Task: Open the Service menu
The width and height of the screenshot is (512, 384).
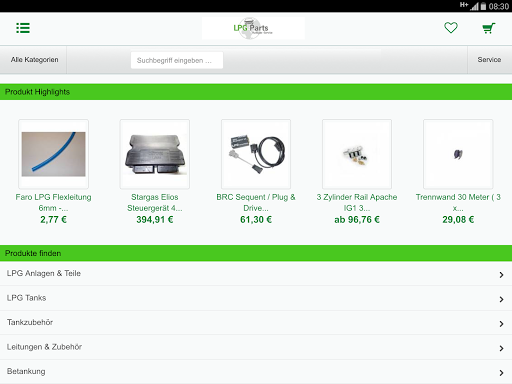Action: point(489,60)
